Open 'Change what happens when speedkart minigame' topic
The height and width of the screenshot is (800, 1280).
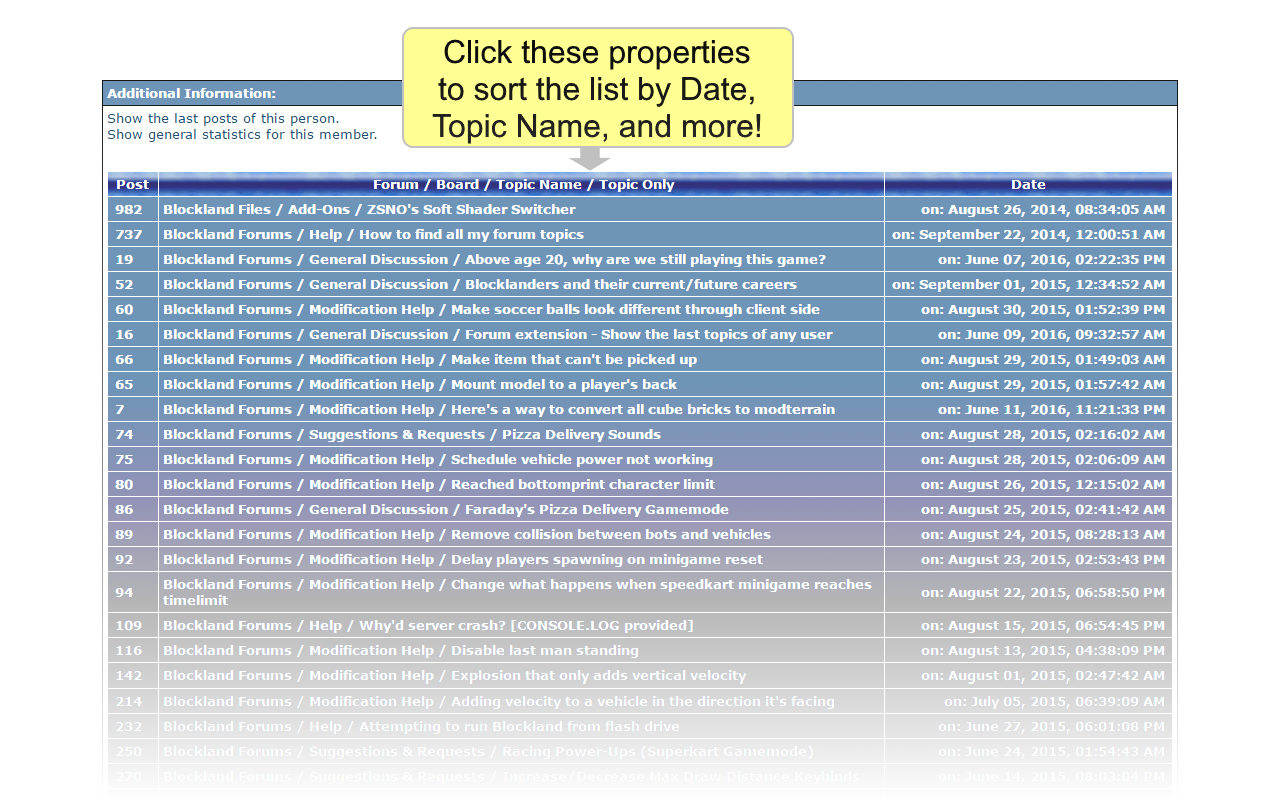click(x=517, y=592)
